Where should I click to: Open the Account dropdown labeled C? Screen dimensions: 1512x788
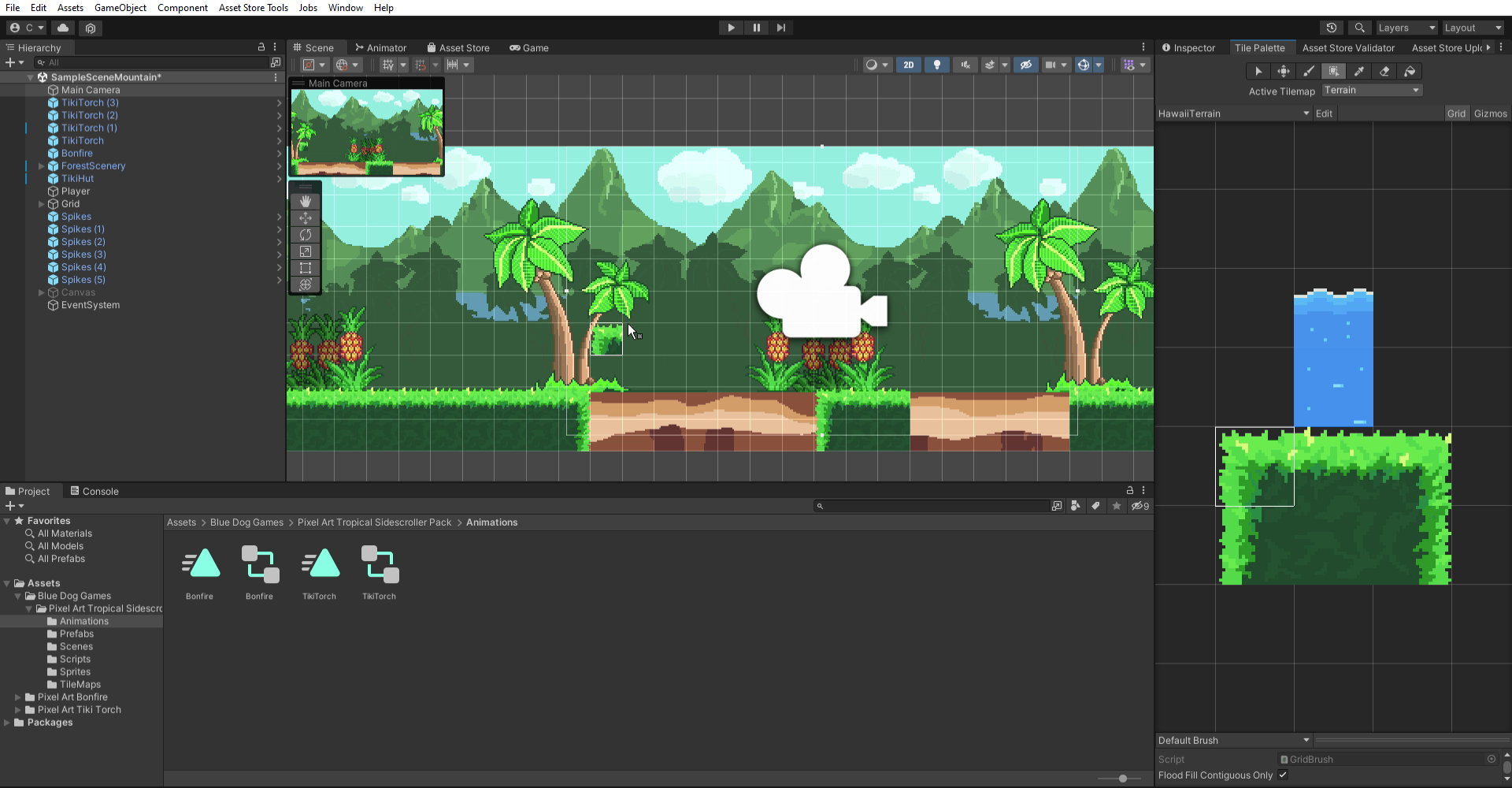point(28,28)
